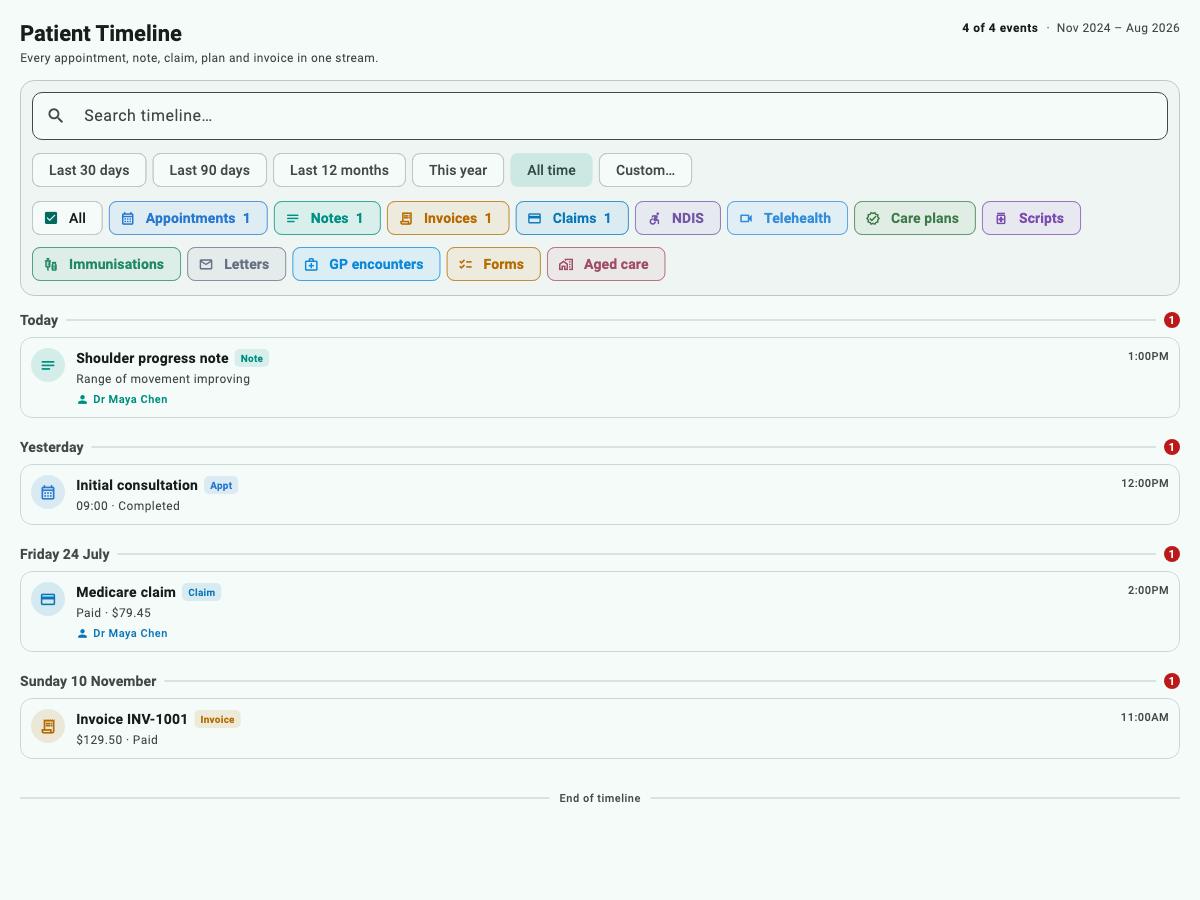Enable the Telehealth filter chip
This screenshot has height=900, width=1200.
[x=787, y=218]
